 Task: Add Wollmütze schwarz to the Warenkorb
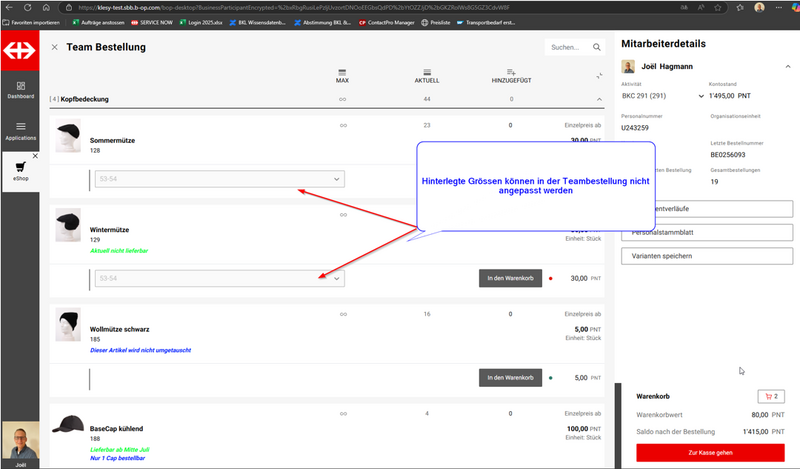click(x=509, y=378)
